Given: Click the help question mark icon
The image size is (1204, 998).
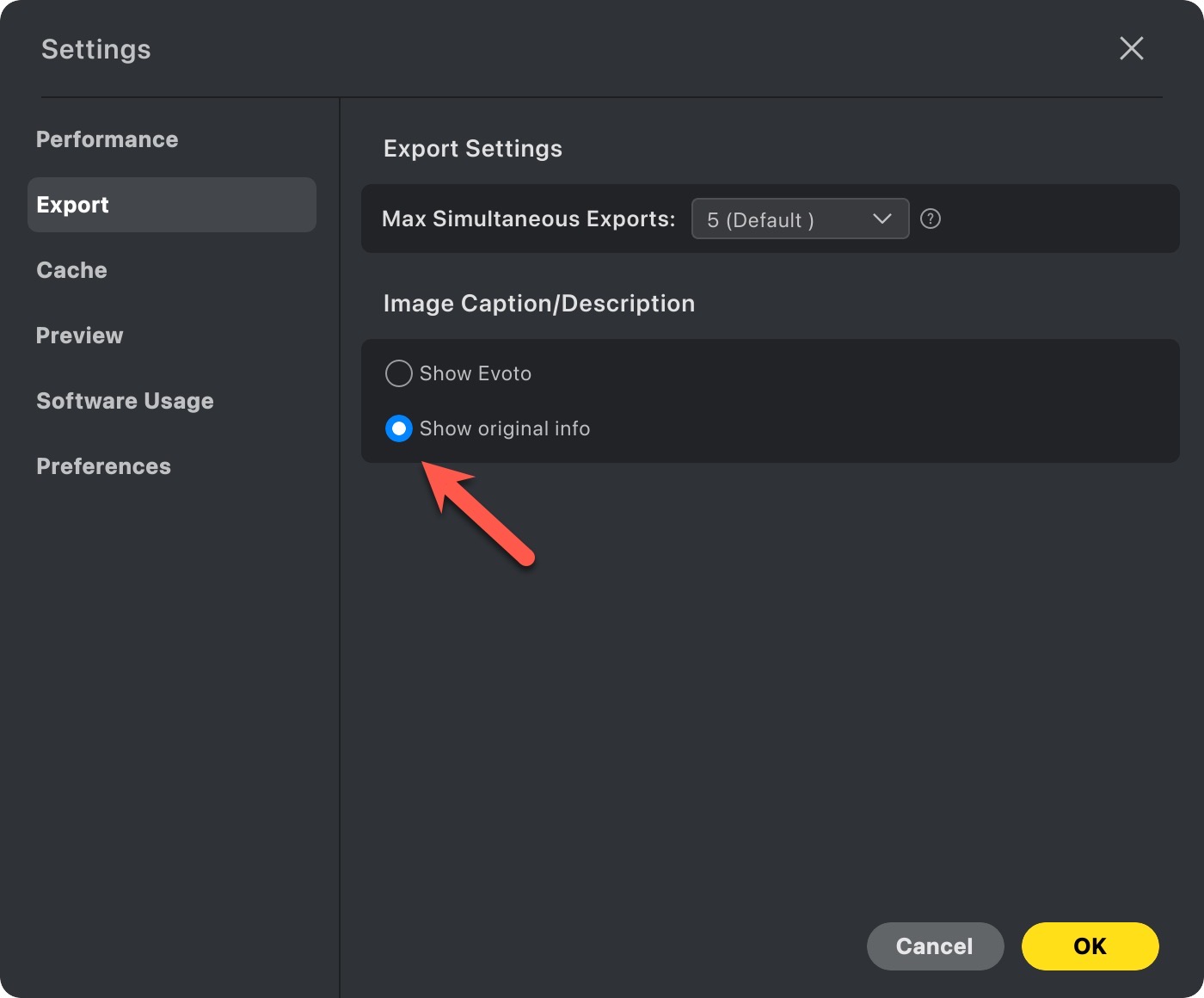Looking at the screenshot, I should coord(930,219).
